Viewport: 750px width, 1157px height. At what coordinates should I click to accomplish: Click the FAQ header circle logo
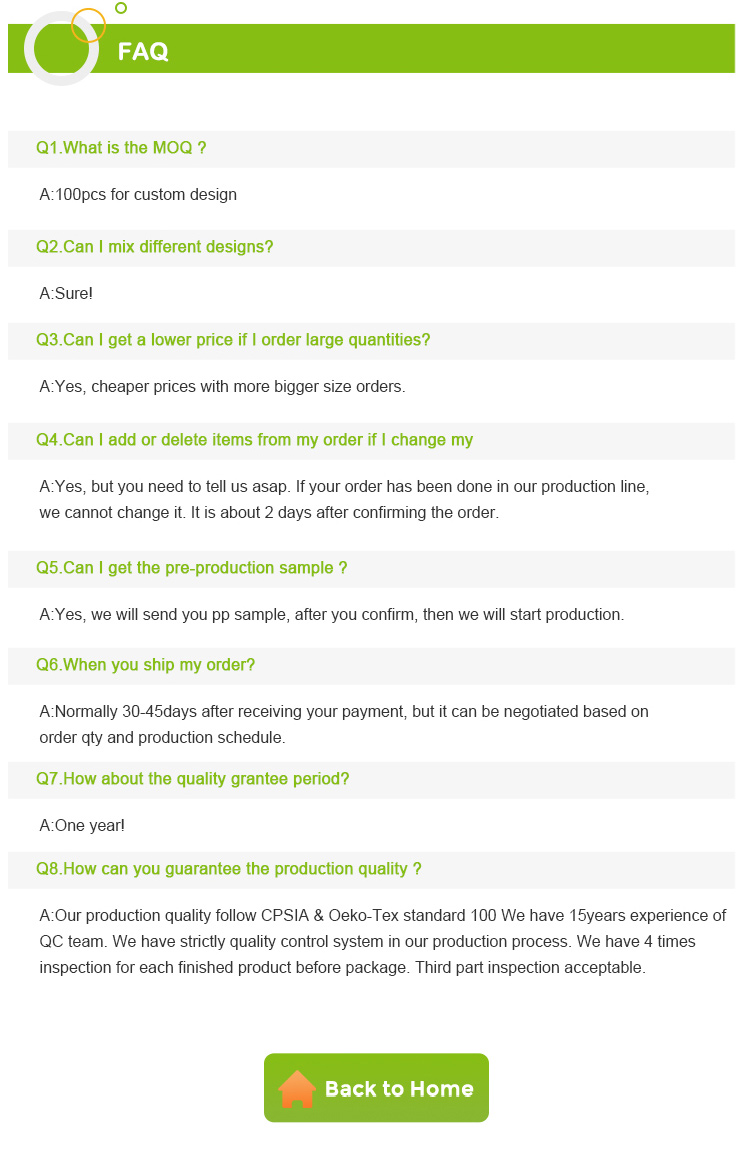coord(62,47)
